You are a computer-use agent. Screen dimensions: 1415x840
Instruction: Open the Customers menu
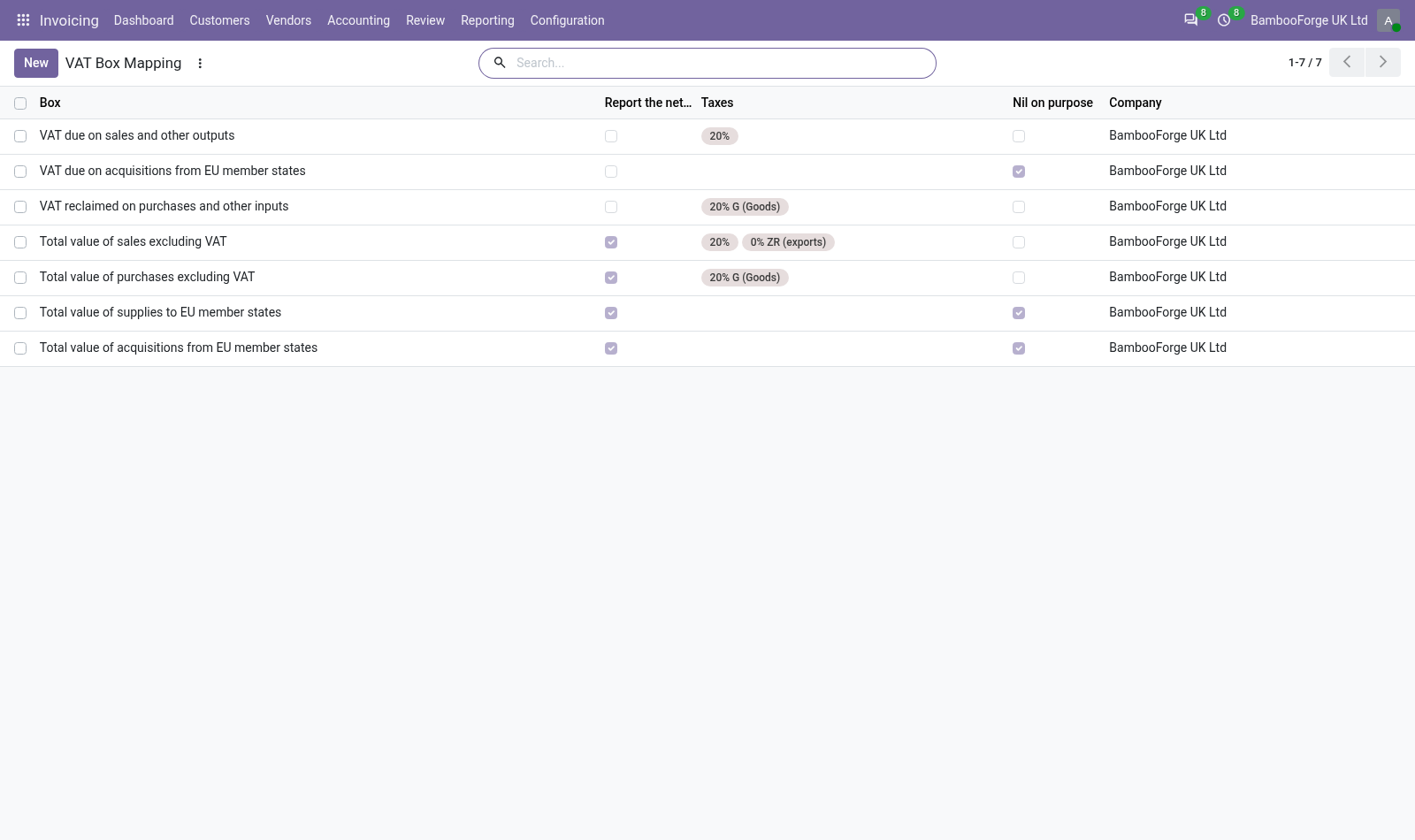(219, 20)
